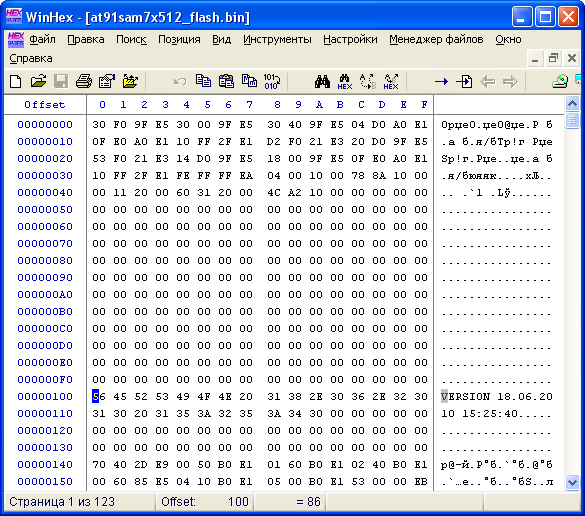Open the Инструменты menu
This screenshot has width=585, height=516.
click(277, 39)
